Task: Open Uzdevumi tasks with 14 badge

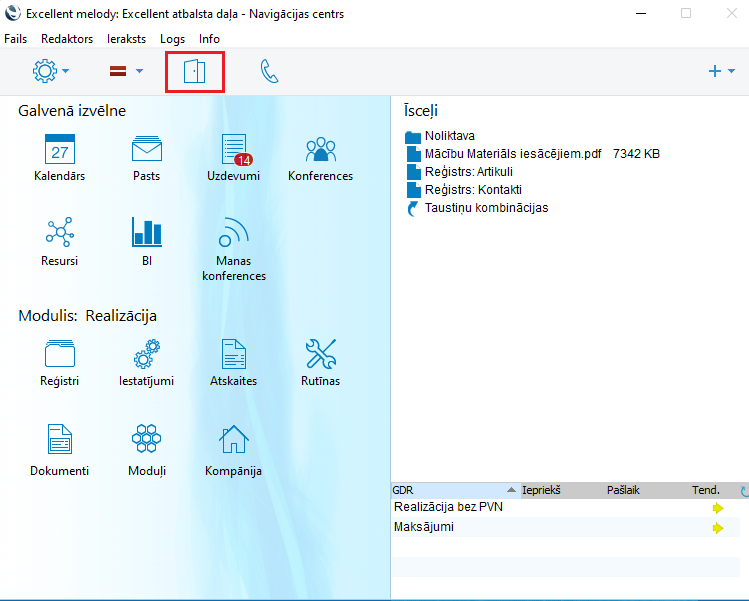Action: [233, 151]
